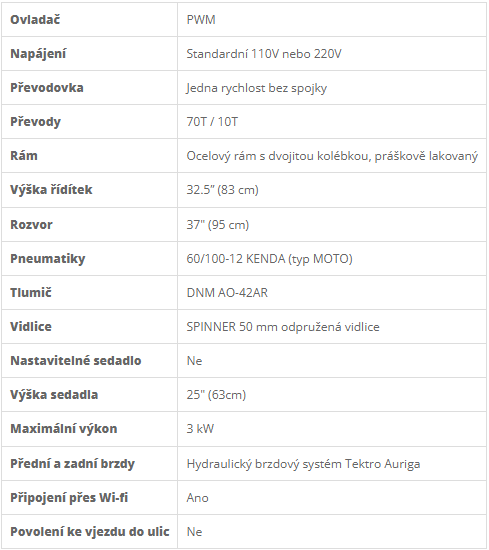Click the Převodovka label
This screenshot has height=550, width=489.
pyautogui.click(x=47, y=88)
